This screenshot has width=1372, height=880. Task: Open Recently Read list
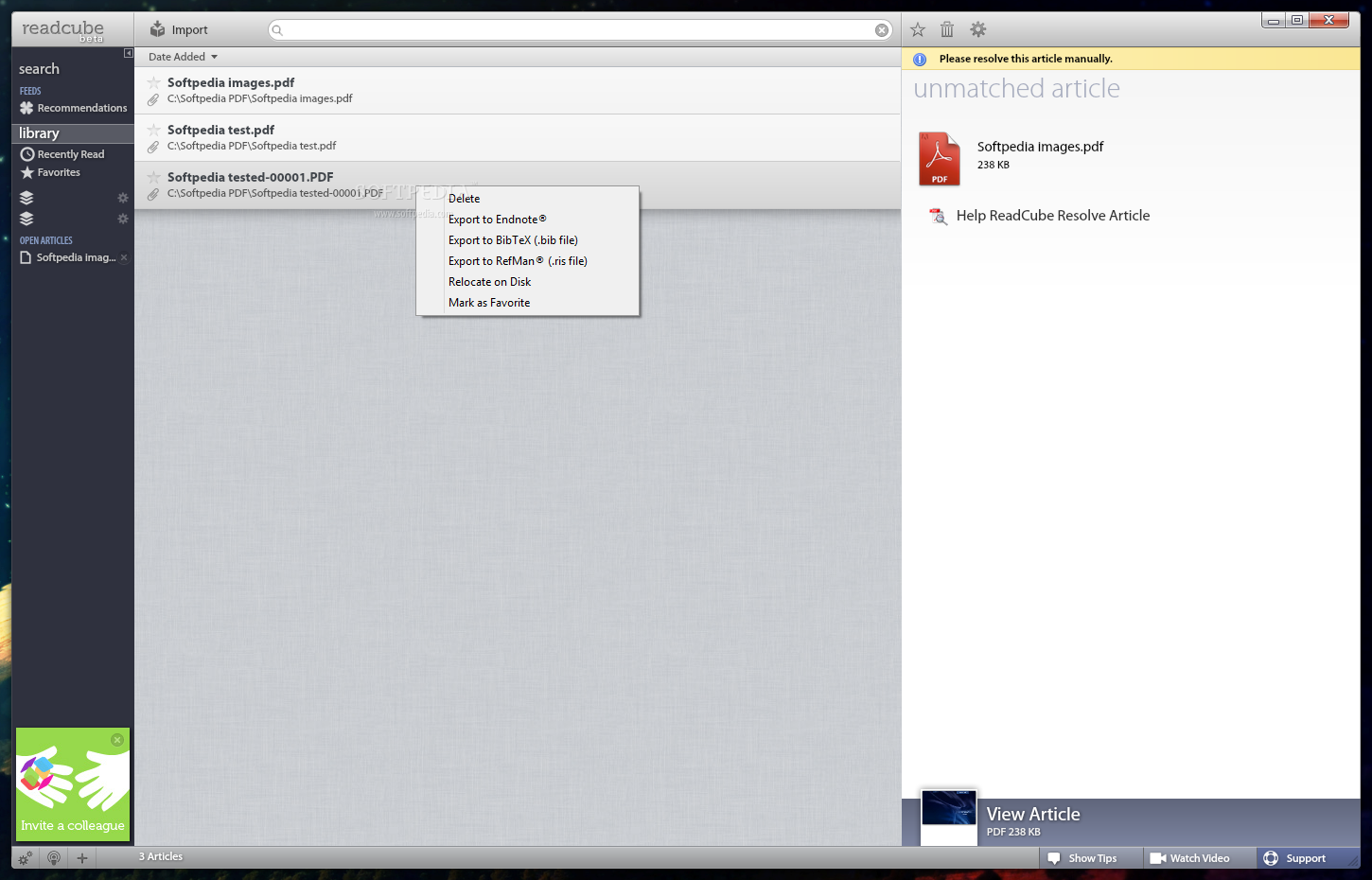point(62,154)
